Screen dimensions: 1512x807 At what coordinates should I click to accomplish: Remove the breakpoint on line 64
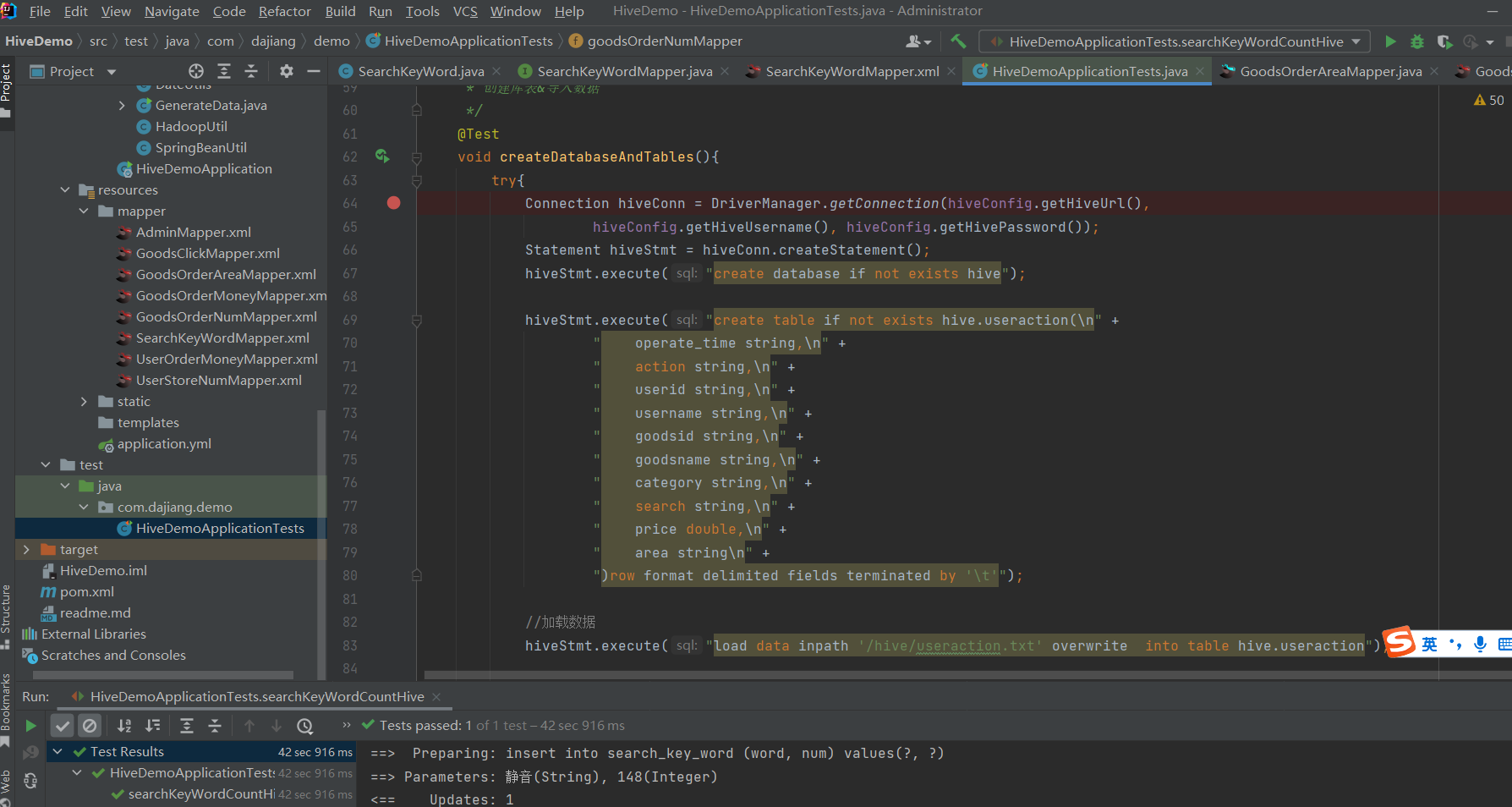coord(393,203)
